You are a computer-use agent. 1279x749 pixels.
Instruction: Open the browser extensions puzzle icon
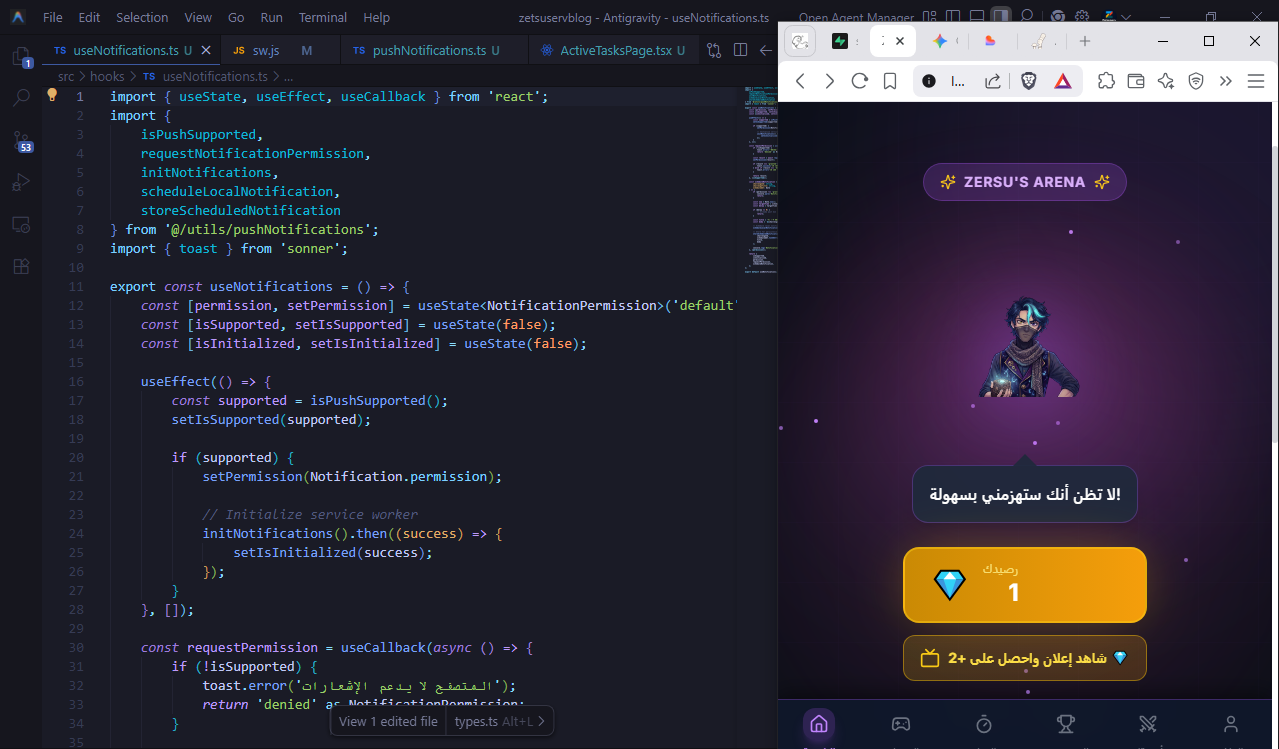[x=1106, y=81]
